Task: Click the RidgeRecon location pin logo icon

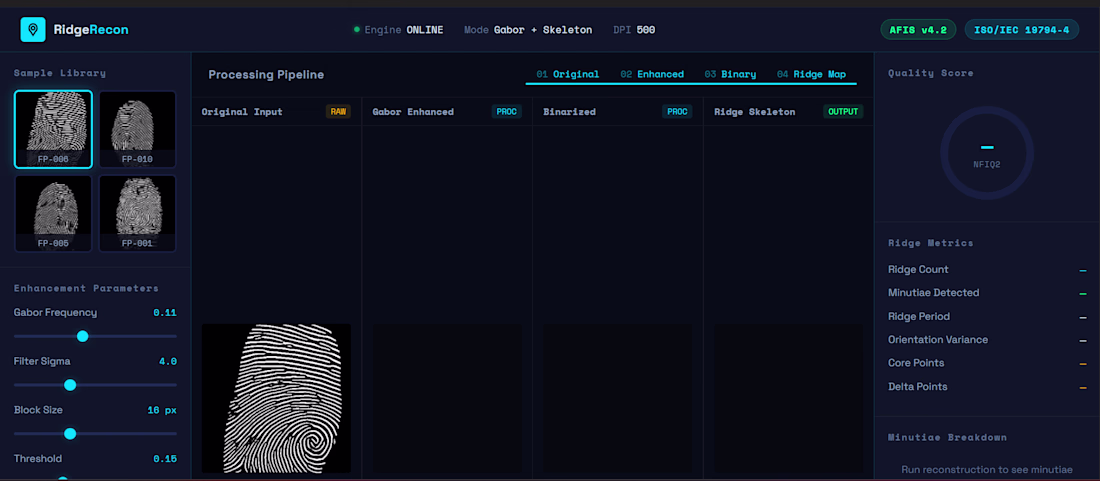Action: pyautogui.click(x=33, y=29)
